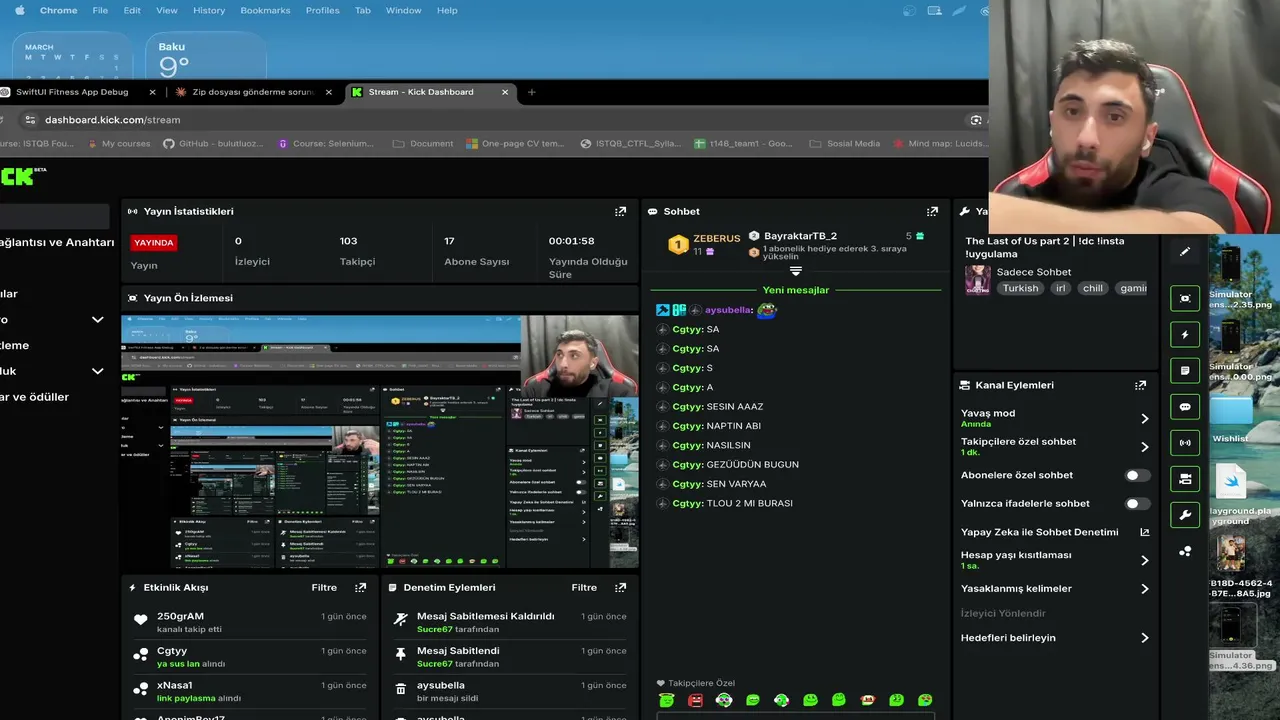Click the pencil edit icon in right toolbar
Image resolution: width=1280 pixels, height=720 pixels.
click(1185, 252)
